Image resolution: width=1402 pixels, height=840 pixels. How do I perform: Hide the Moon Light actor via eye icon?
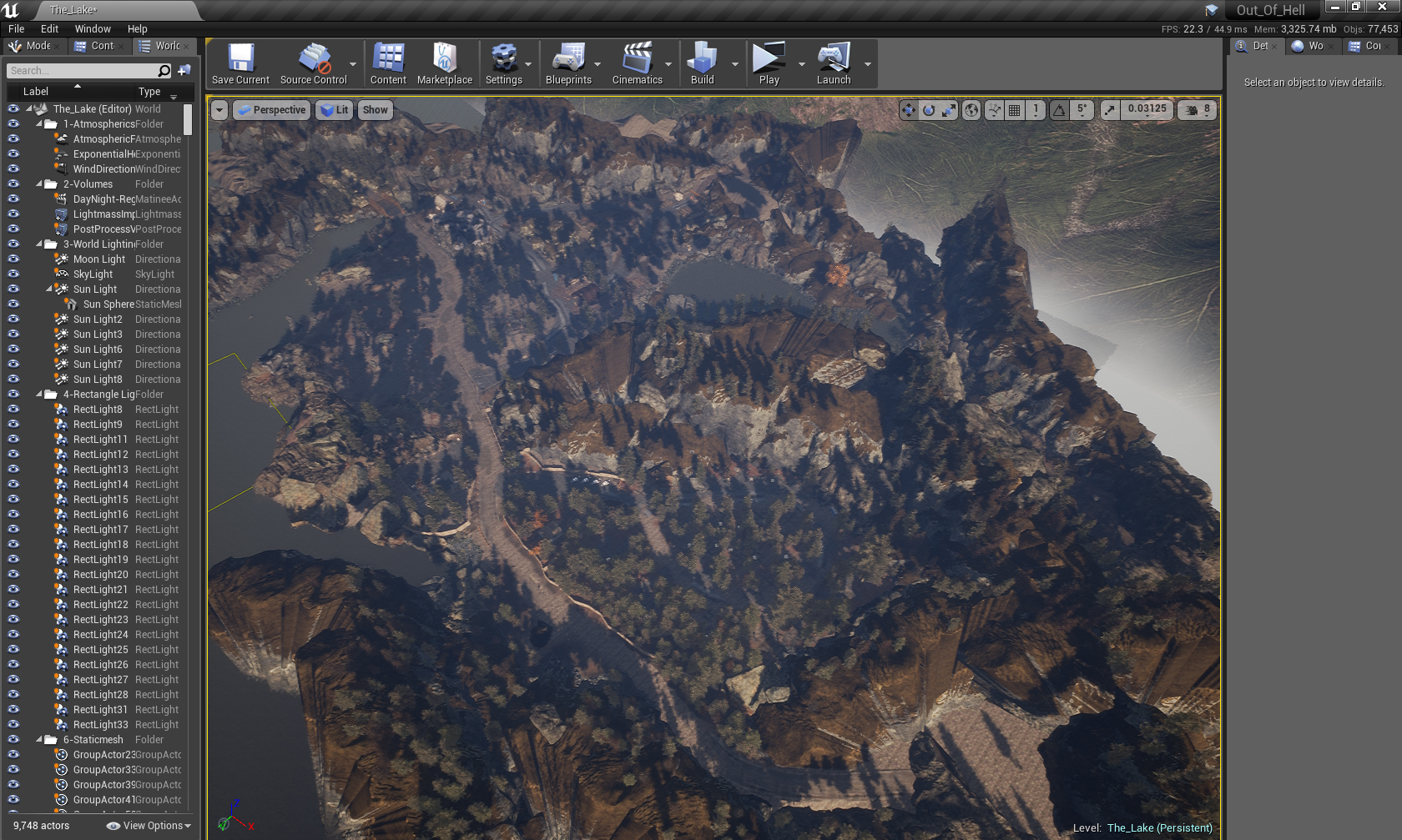click(13, 259)
